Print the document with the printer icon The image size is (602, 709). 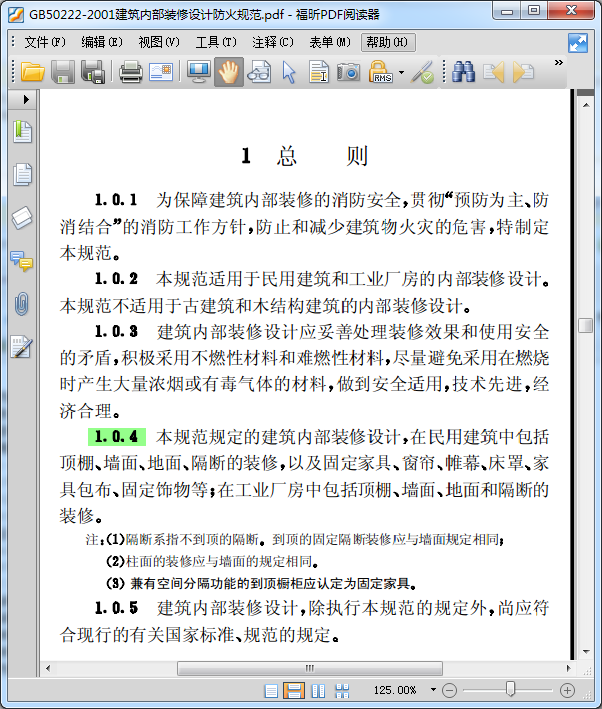pos(131,72)
